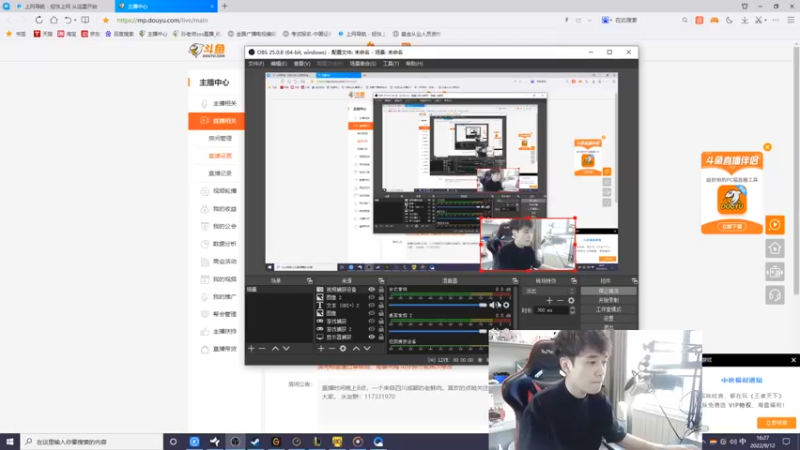The height and width of the screenshot is (450, 800).
Task: Toggle night mode moon icon in browser toolbar
Action: tap(729, 20)
